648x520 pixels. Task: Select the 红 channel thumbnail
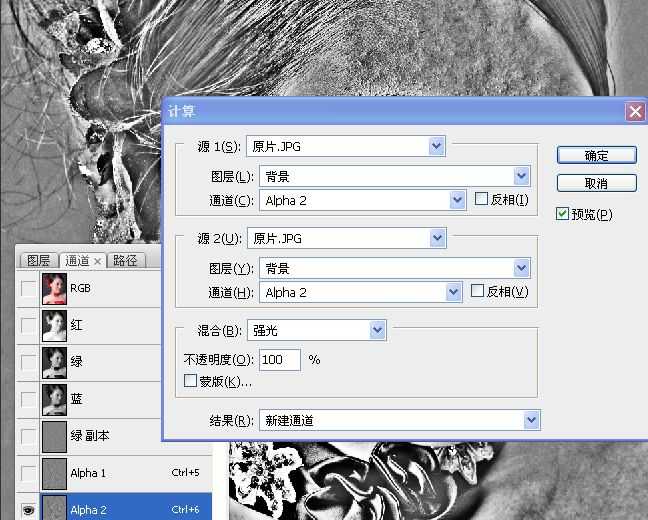tap(54, 326)
